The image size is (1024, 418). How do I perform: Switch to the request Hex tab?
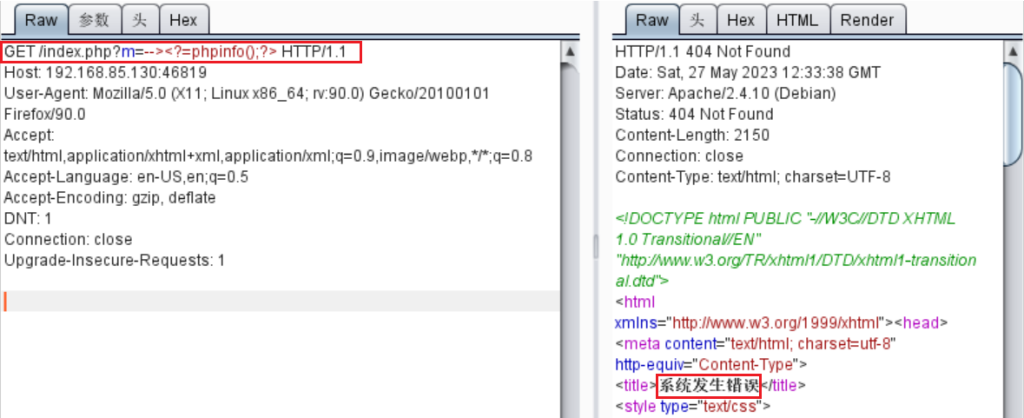pyautogui.click(x=184, y=20)
